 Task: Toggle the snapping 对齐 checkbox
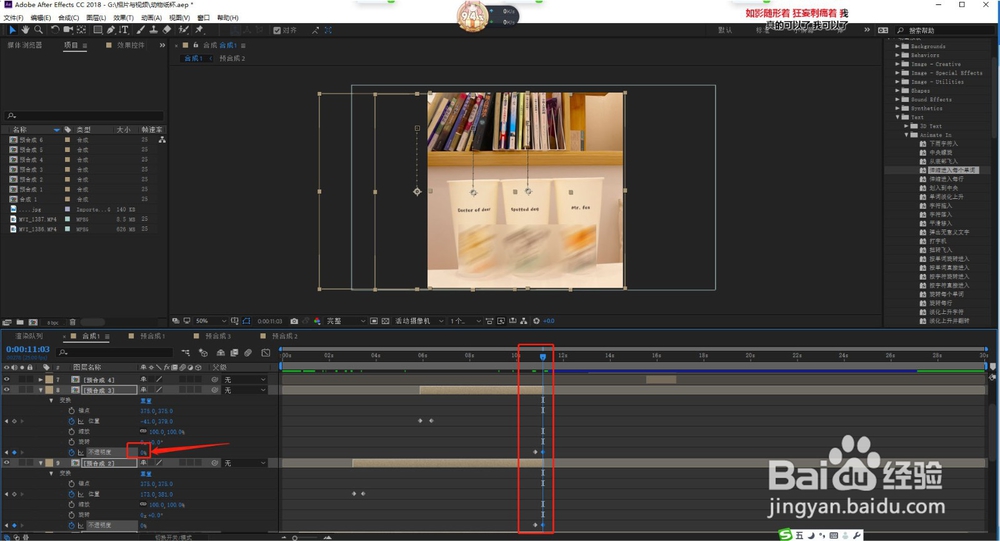(x=277, y=30)
